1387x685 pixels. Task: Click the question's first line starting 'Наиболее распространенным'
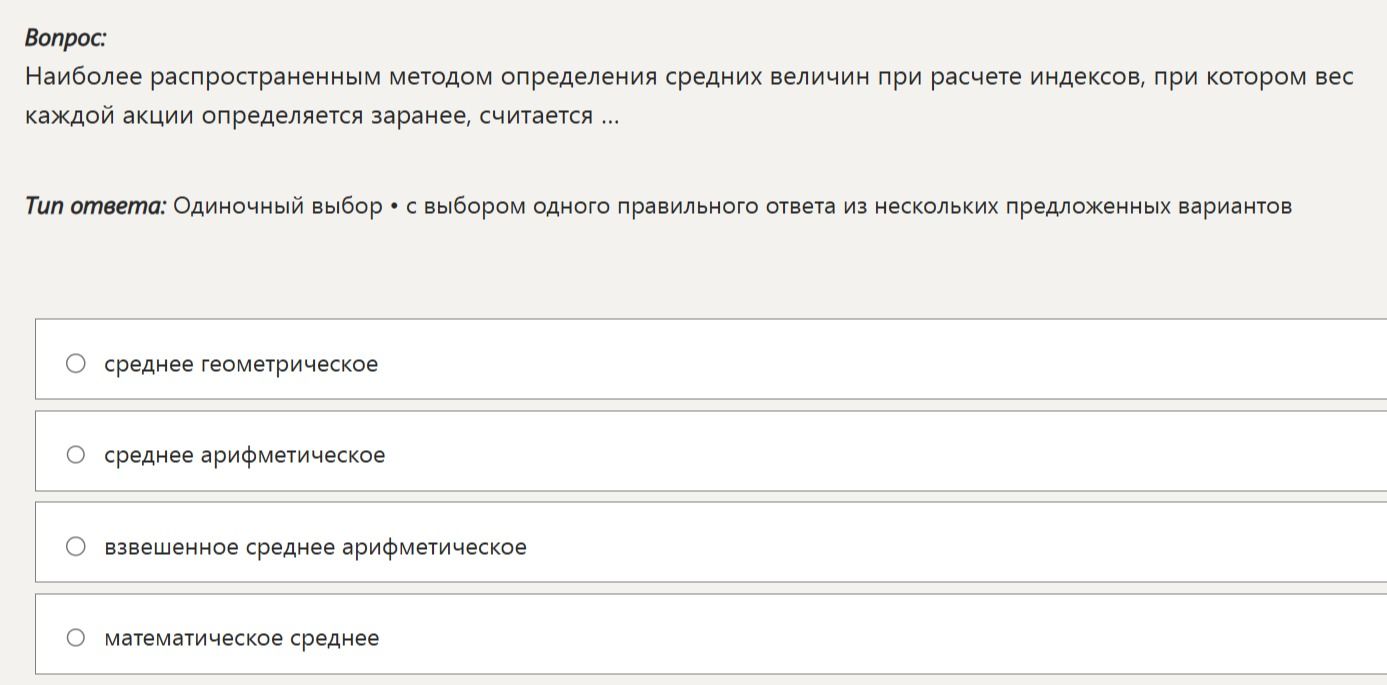[689, 77]
